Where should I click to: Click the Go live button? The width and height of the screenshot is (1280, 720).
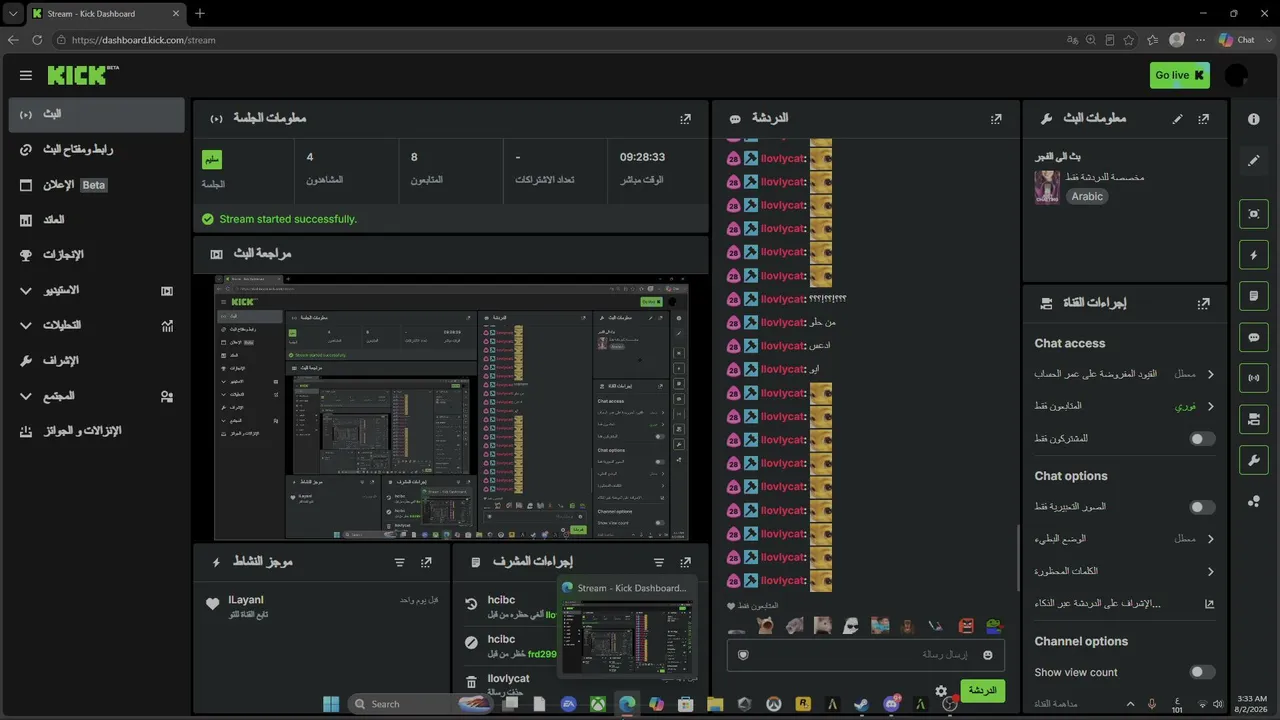pyautogui.click(x=1180, y=75)
